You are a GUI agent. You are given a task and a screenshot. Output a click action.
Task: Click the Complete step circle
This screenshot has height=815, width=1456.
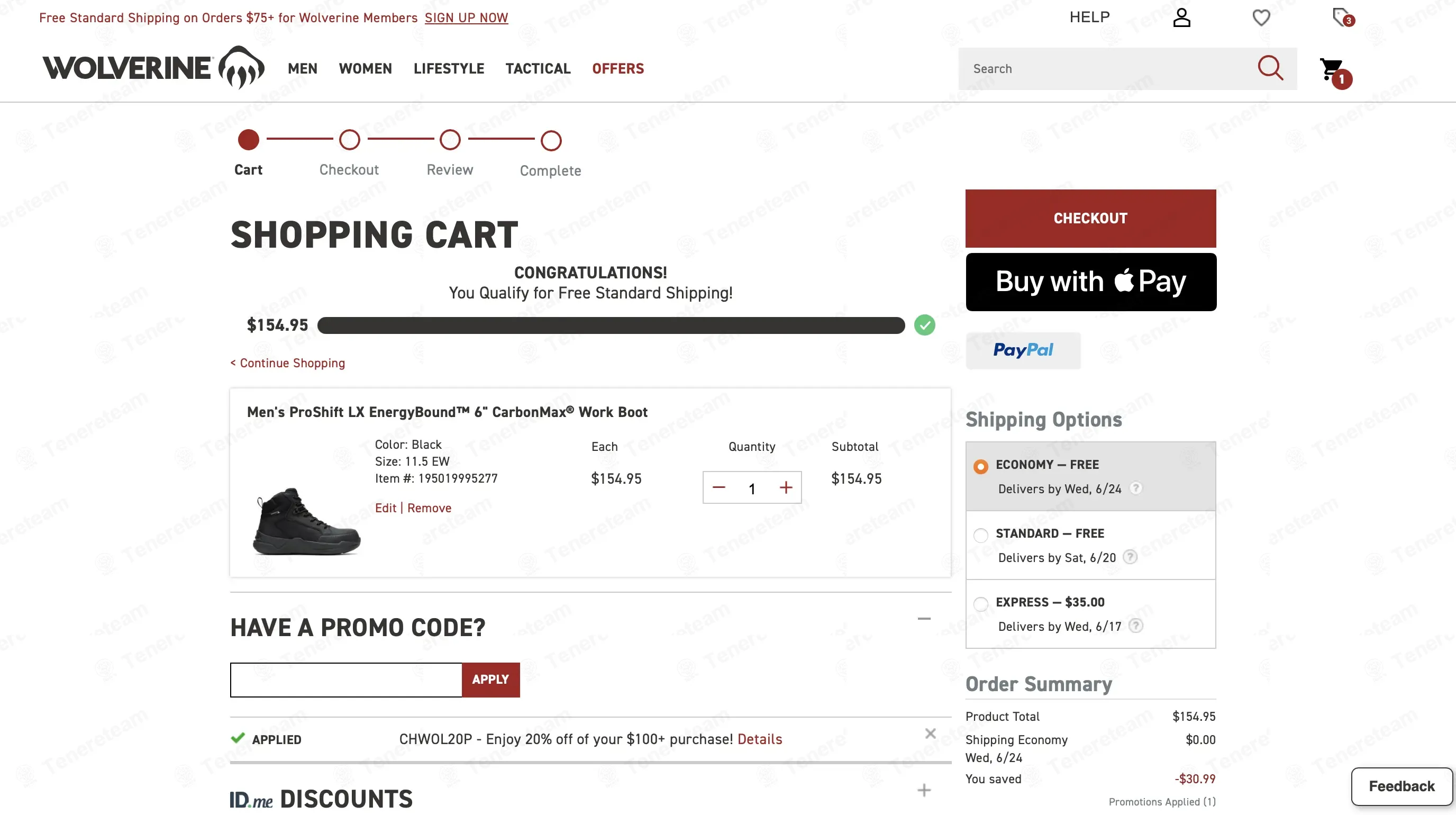(551, 141)
